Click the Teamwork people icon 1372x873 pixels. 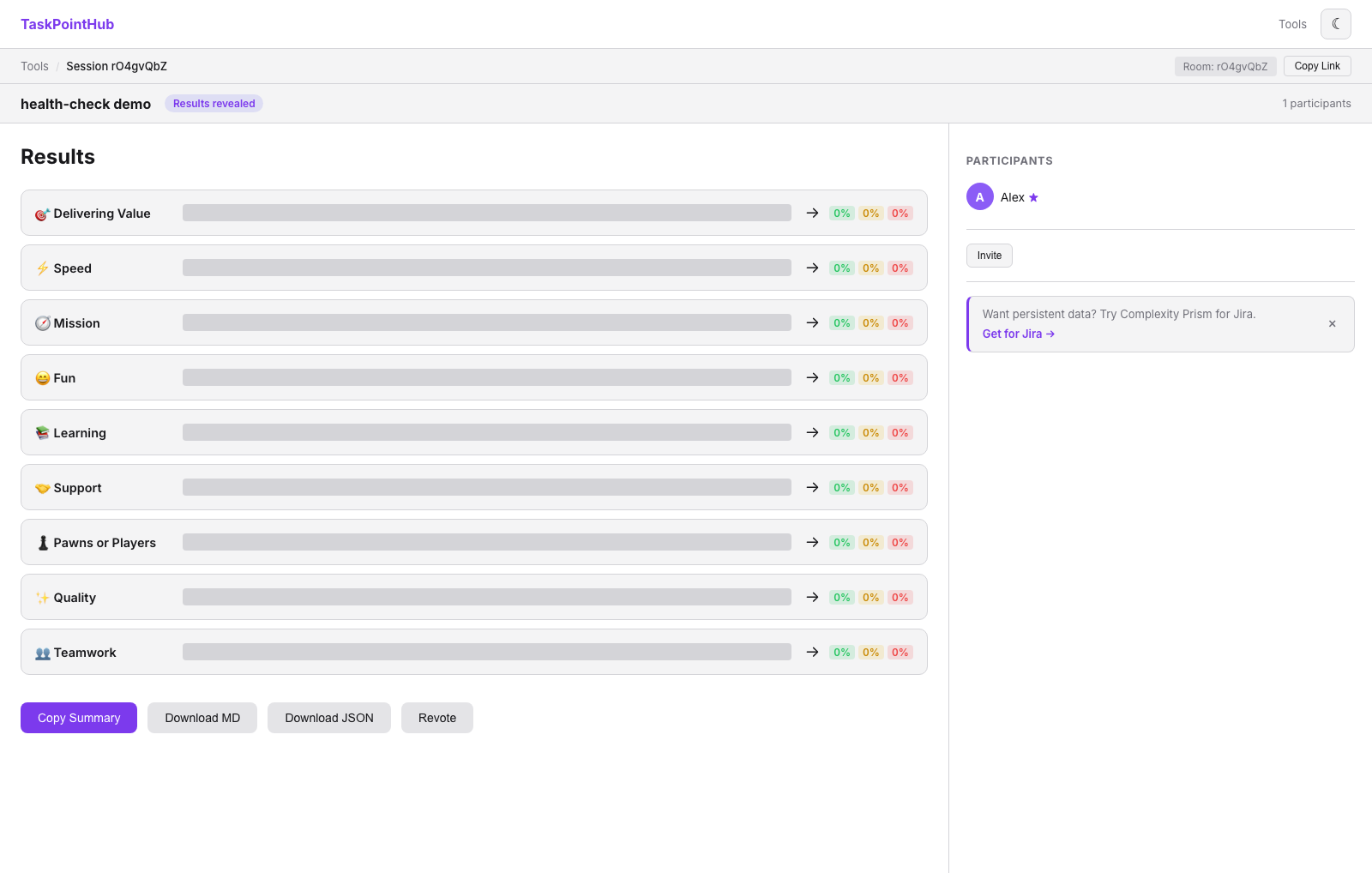tap(42, 653)
